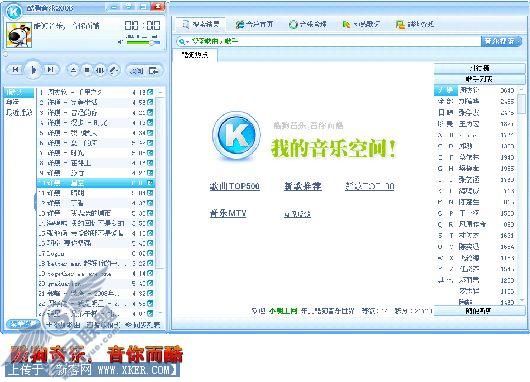Skip to the next track

51,70
